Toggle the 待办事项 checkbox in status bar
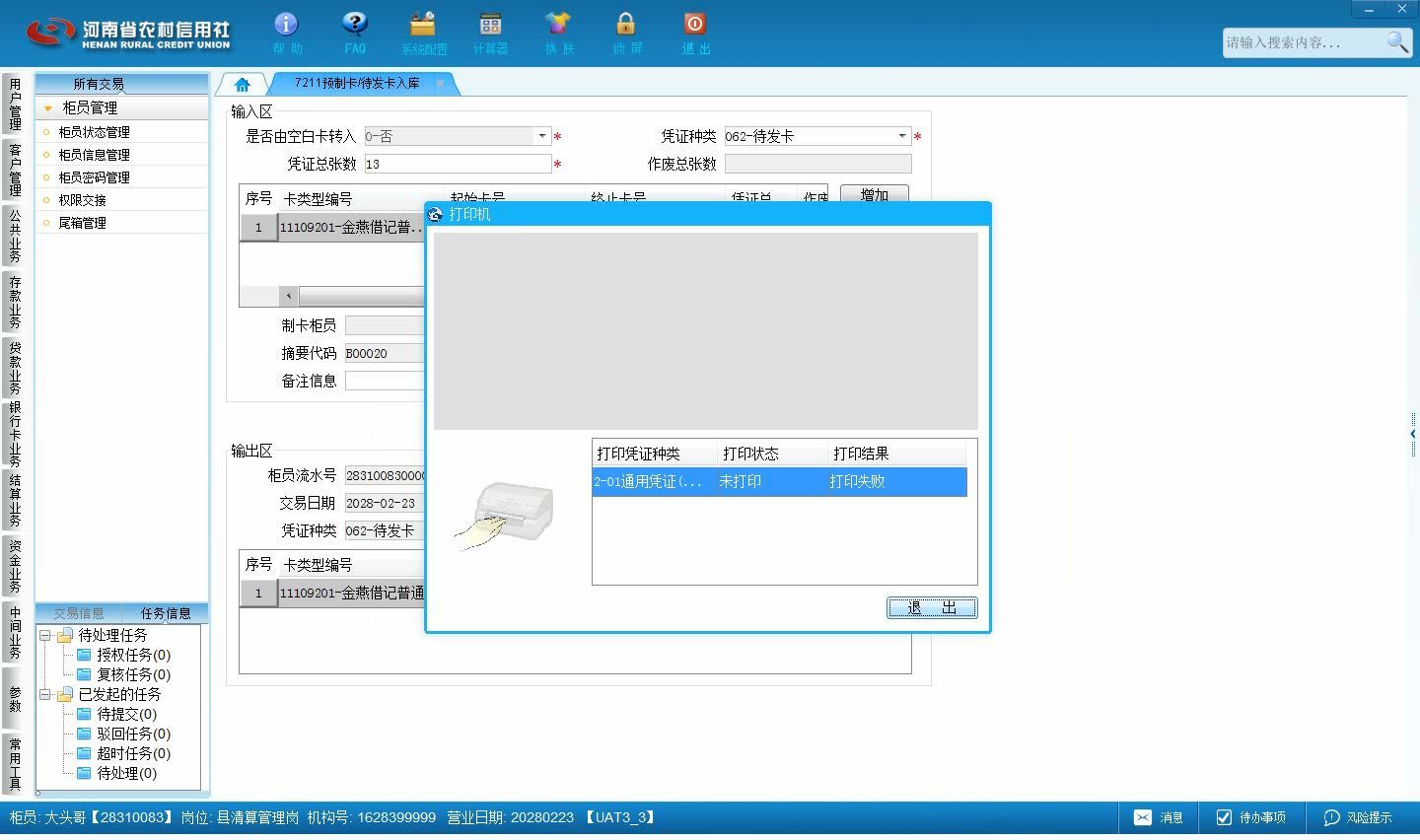1420x840 pixels. click(x=1224, y=817)
